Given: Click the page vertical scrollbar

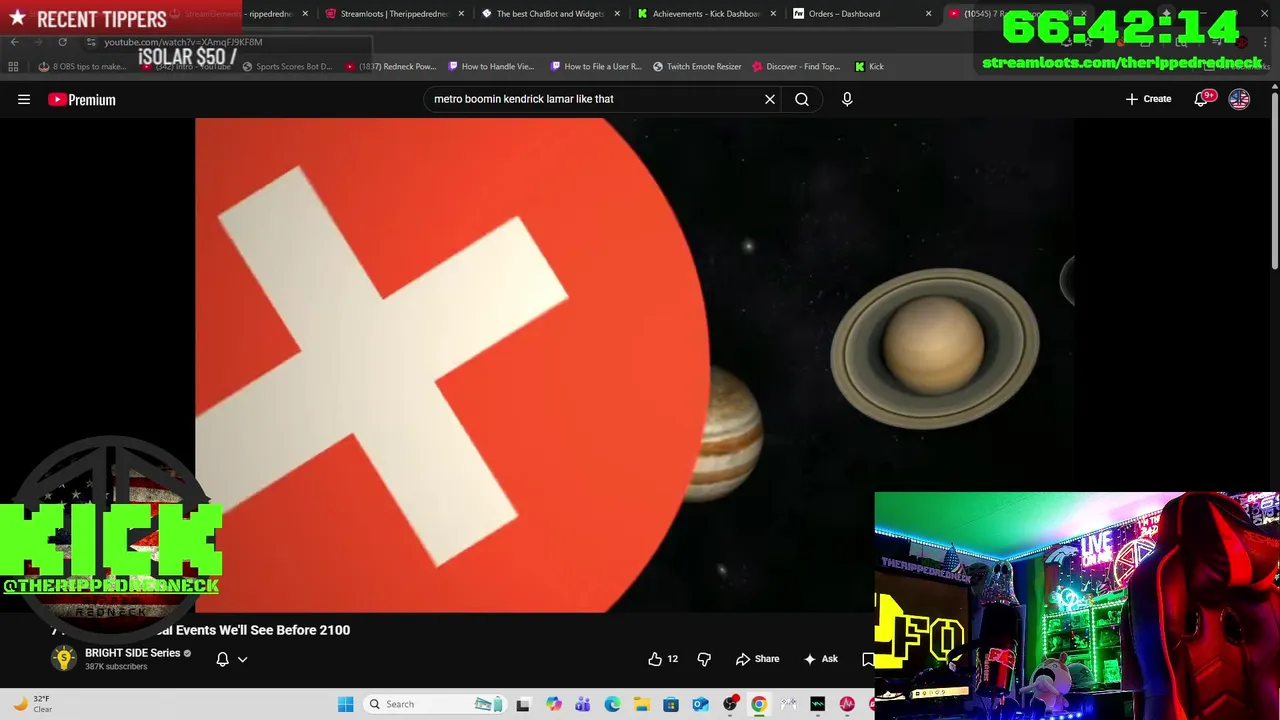Looking at the screenshot, I should pyautogui.click(x=1274, y=180).
